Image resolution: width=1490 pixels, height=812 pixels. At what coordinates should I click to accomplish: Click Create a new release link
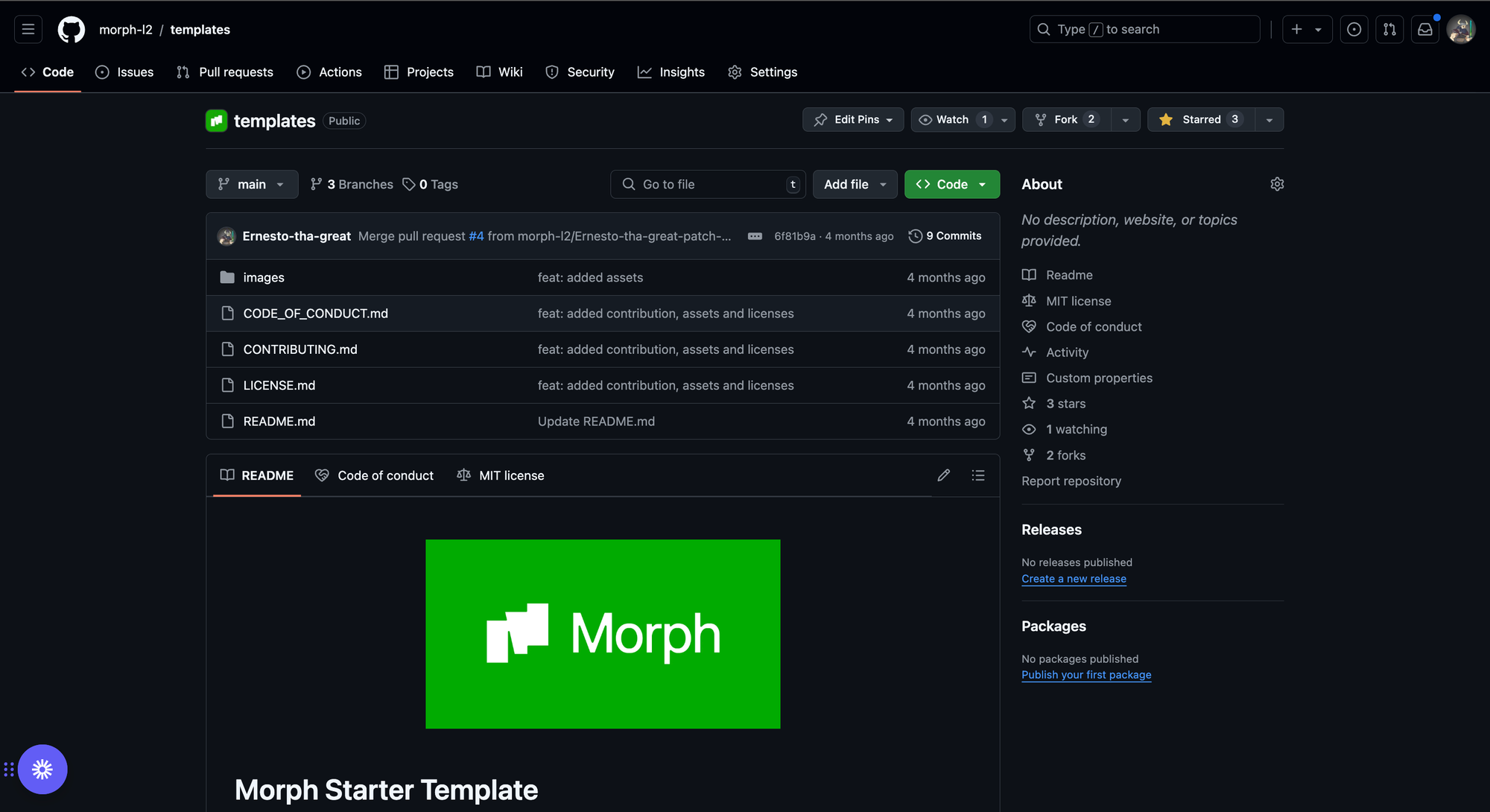1074,579
